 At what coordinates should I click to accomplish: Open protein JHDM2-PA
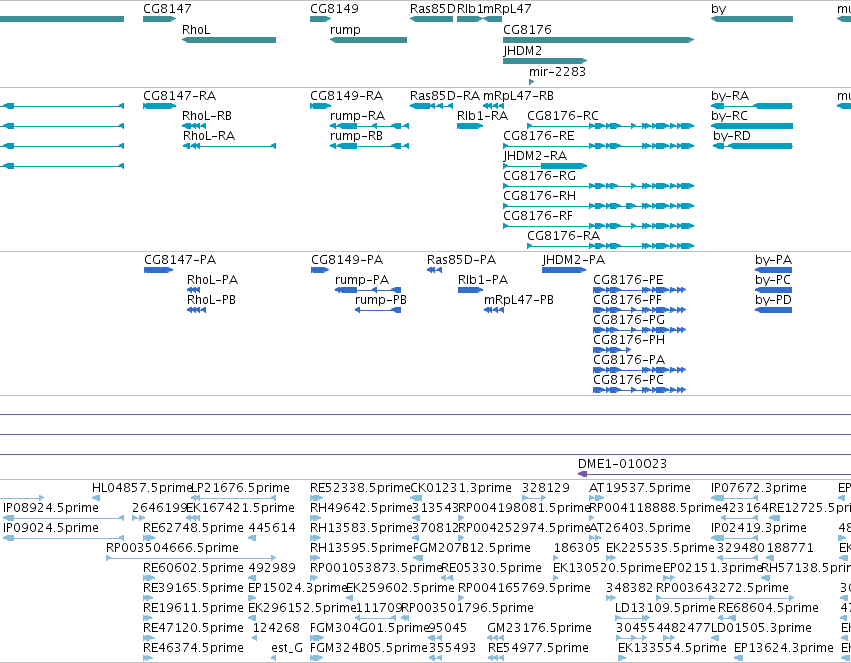(x=574, y=260)
